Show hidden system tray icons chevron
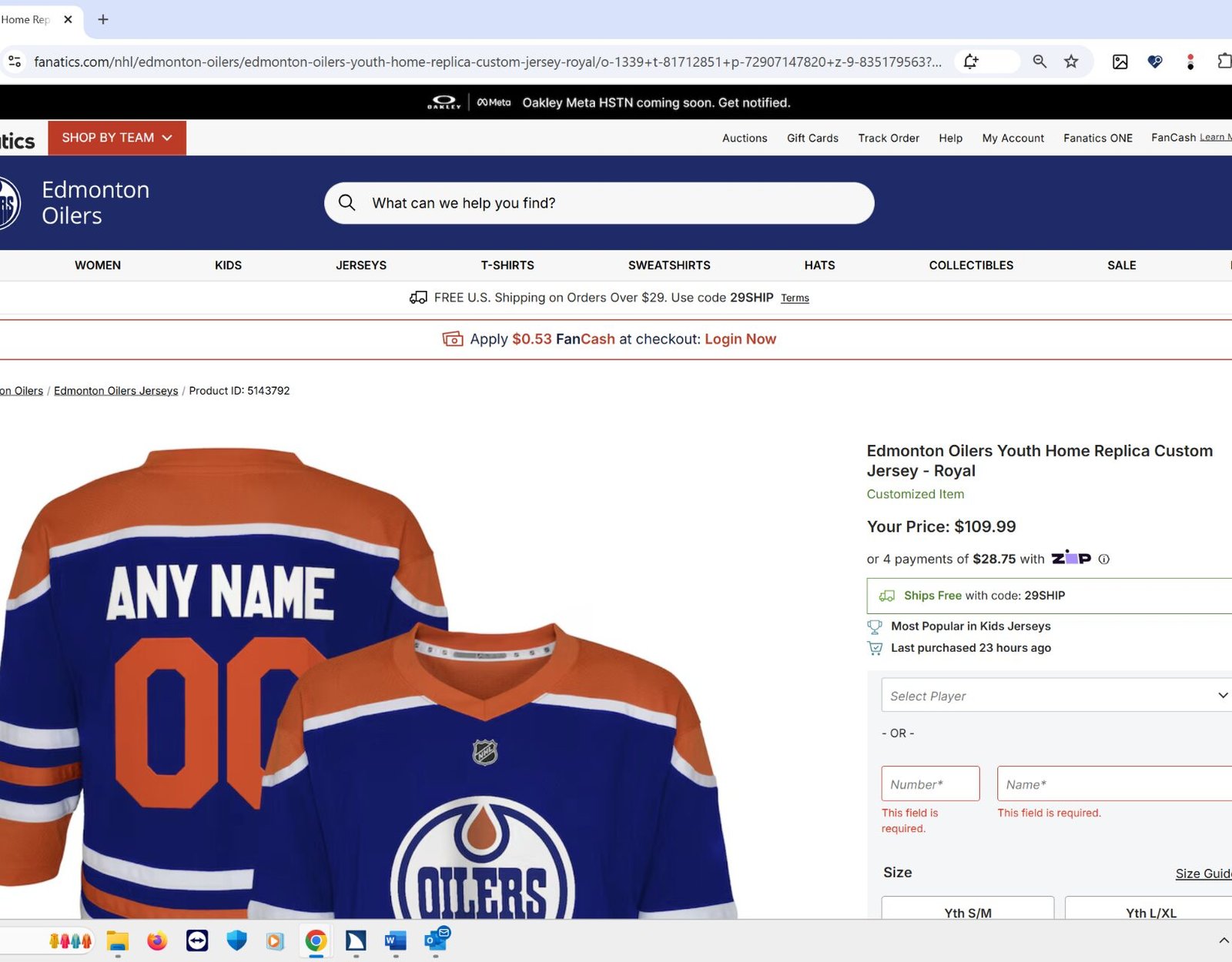 click(1224, 940)
